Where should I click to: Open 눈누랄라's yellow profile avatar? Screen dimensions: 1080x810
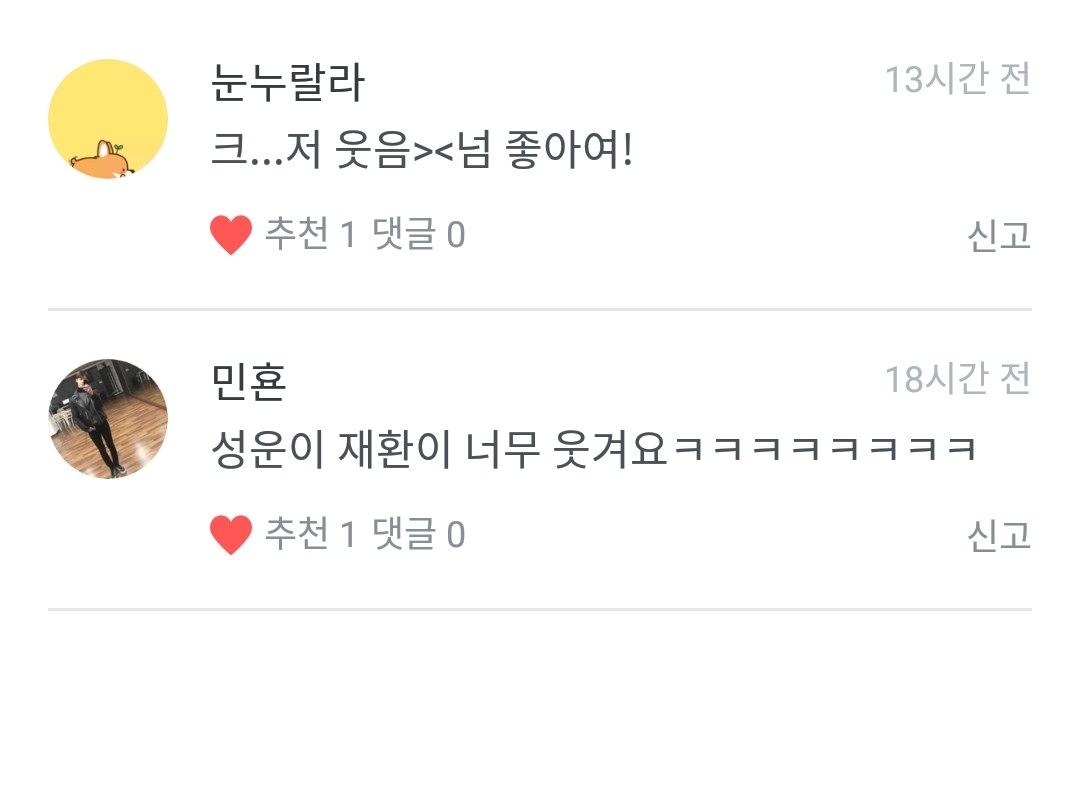(108, 118)
